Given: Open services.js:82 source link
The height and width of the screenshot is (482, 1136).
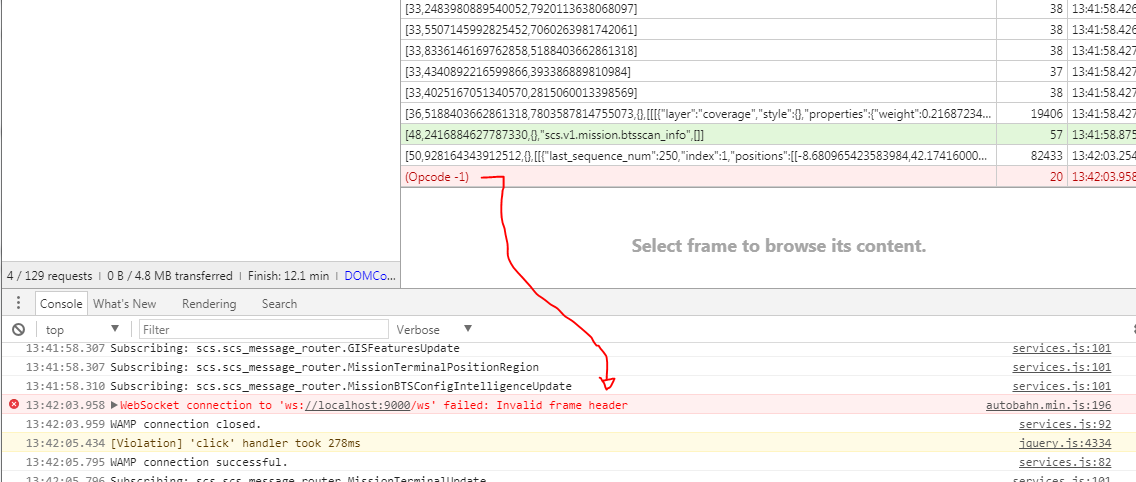Looking at the screenshot, I should point(1065,462).
